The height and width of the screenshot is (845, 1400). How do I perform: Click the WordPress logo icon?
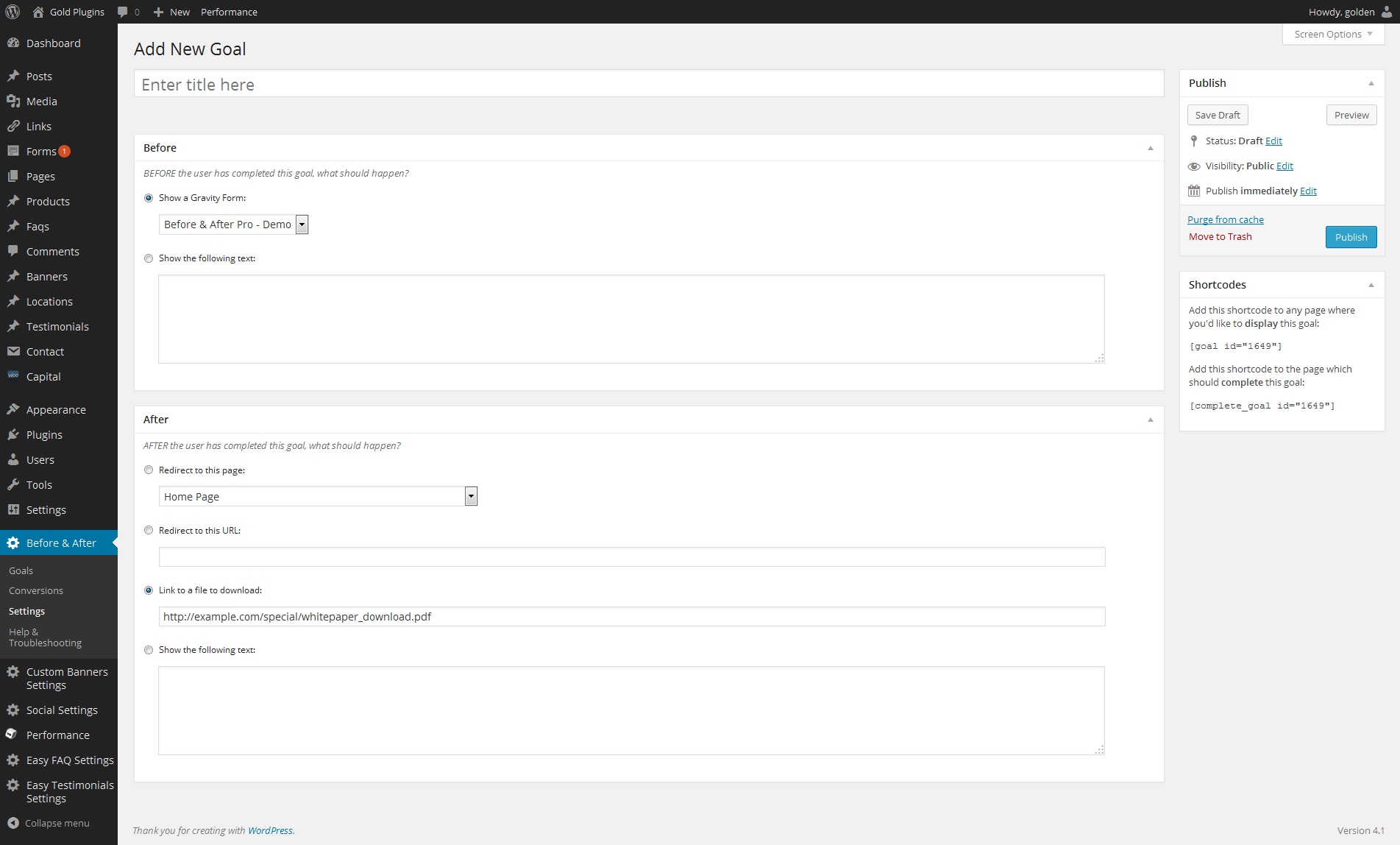[13, 12]
